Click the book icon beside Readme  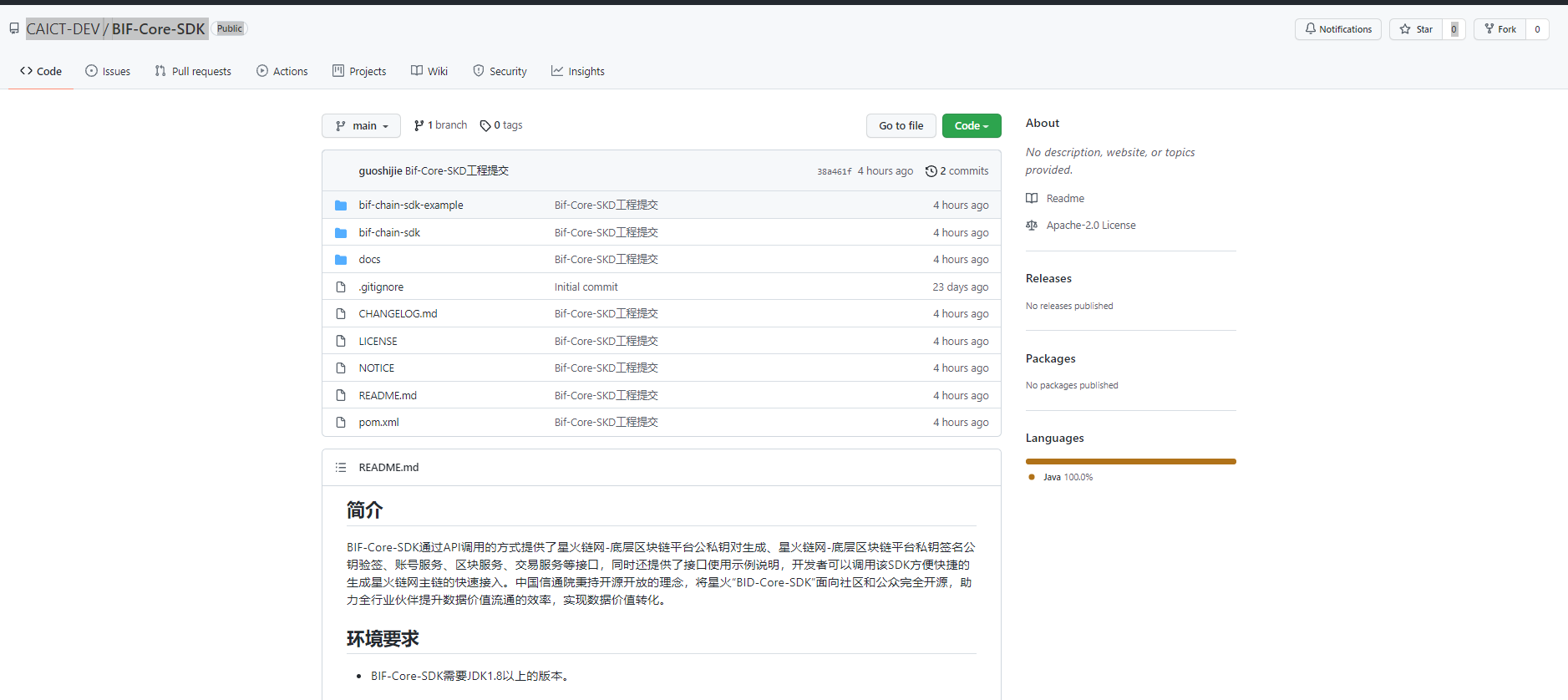[1032, 199]
